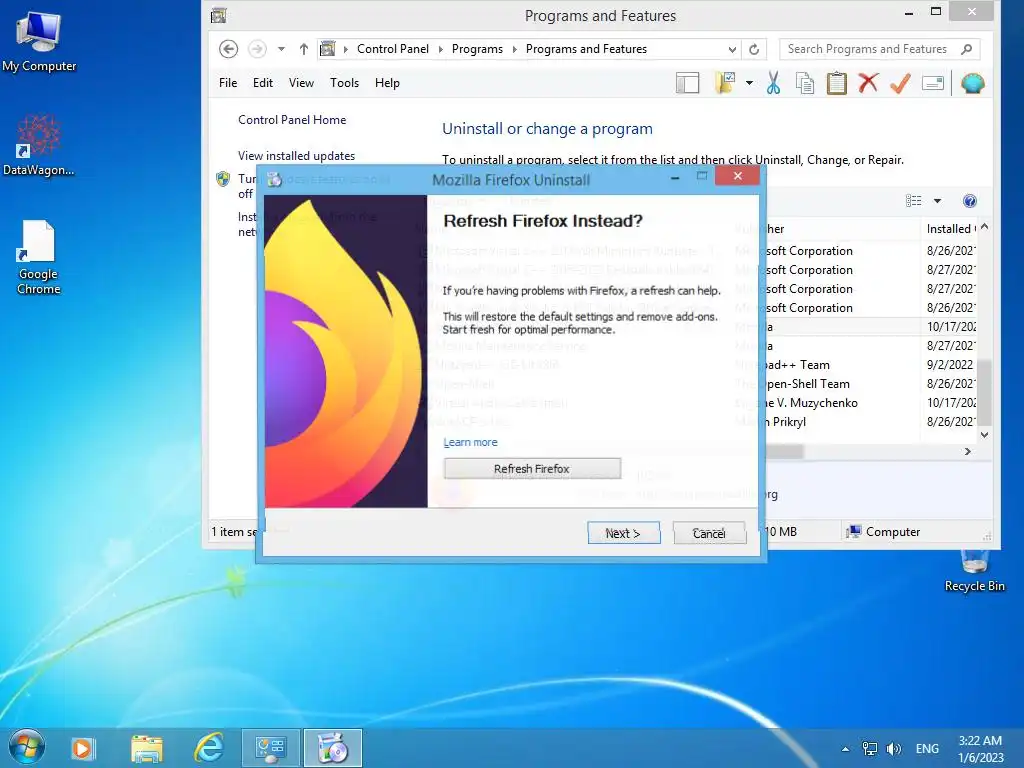Screen dimensions: 1024x768
Task: Click the folder options toolbar icon
Action: pos(725,83)
